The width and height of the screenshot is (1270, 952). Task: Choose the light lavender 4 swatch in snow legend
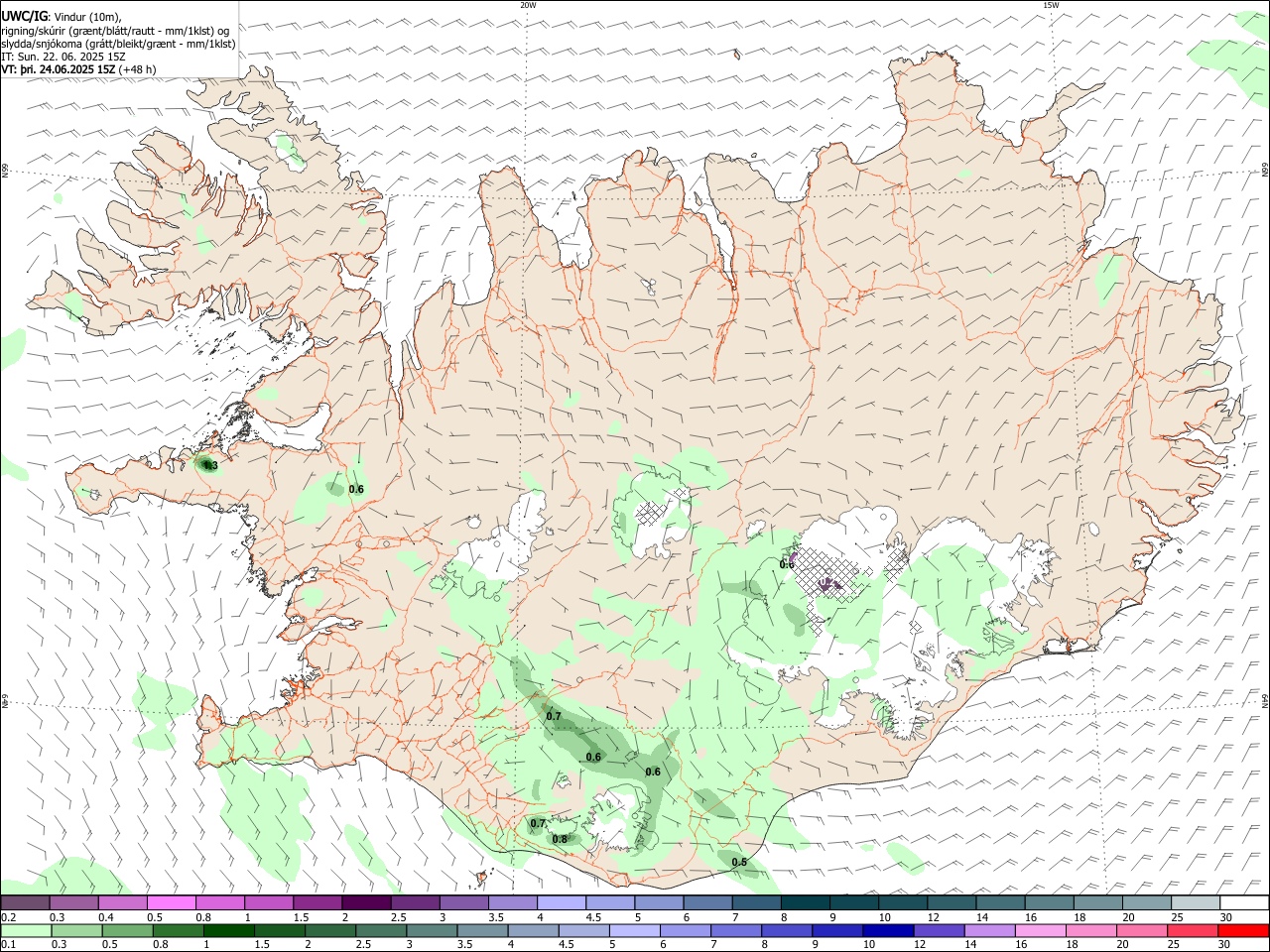point(562,903)
